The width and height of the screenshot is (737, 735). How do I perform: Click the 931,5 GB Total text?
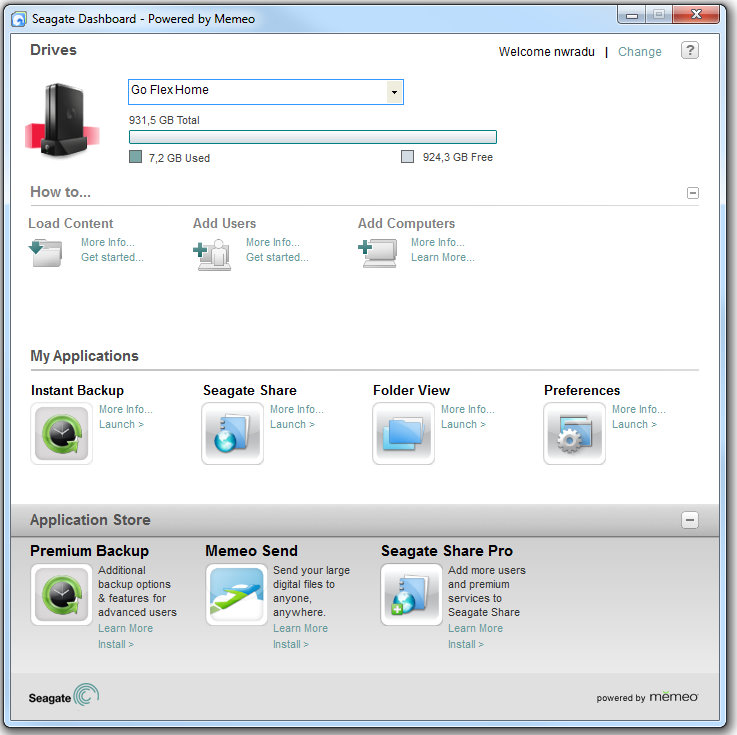point(165,120)
